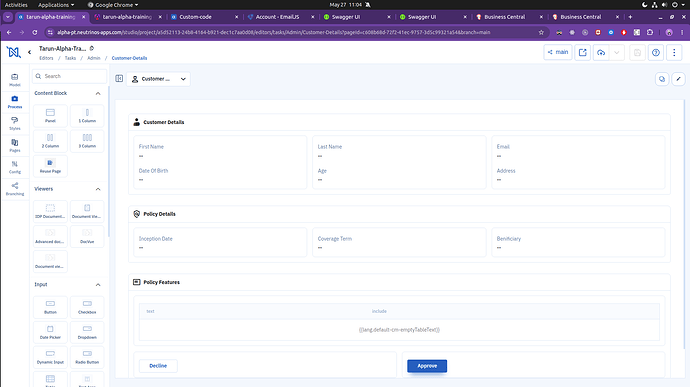Switch to the second Swagger UI tab
This screenshot has width=690, height=387.
(x=433, y=17)
